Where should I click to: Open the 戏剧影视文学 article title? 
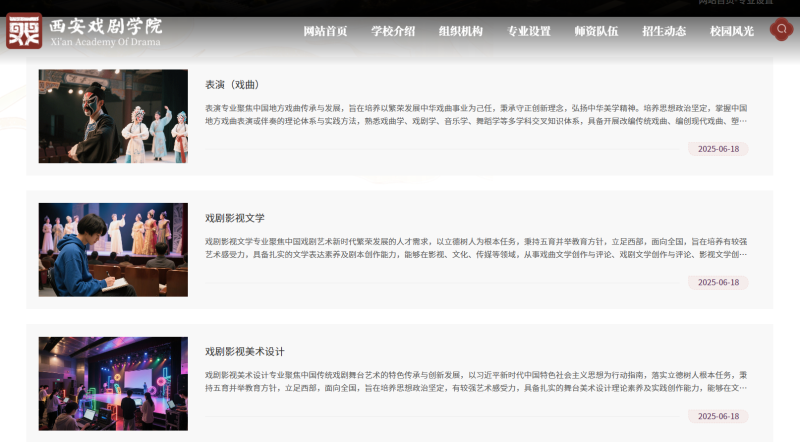click(234, 218)
